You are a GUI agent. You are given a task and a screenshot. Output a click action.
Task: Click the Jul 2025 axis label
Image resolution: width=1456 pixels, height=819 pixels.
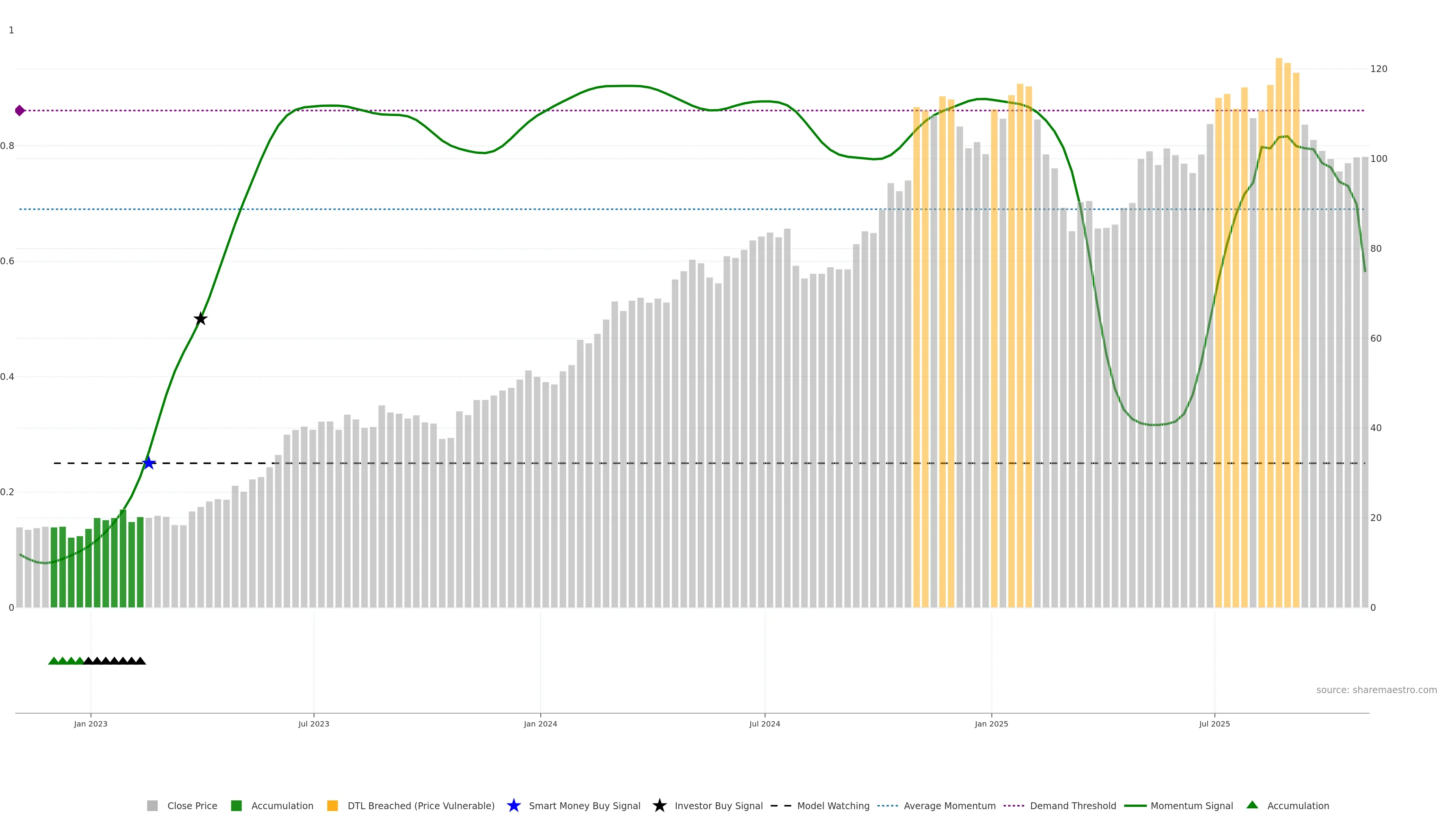tap(1214, 723)
